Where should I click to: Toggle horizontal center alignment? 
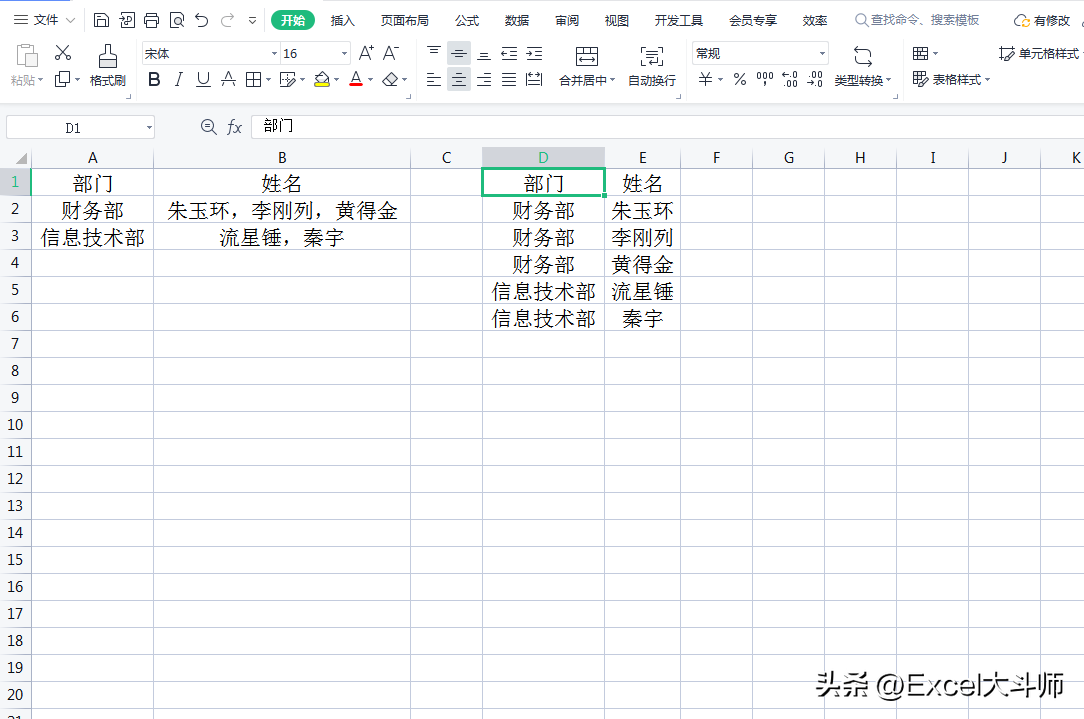tap(458, 80)
